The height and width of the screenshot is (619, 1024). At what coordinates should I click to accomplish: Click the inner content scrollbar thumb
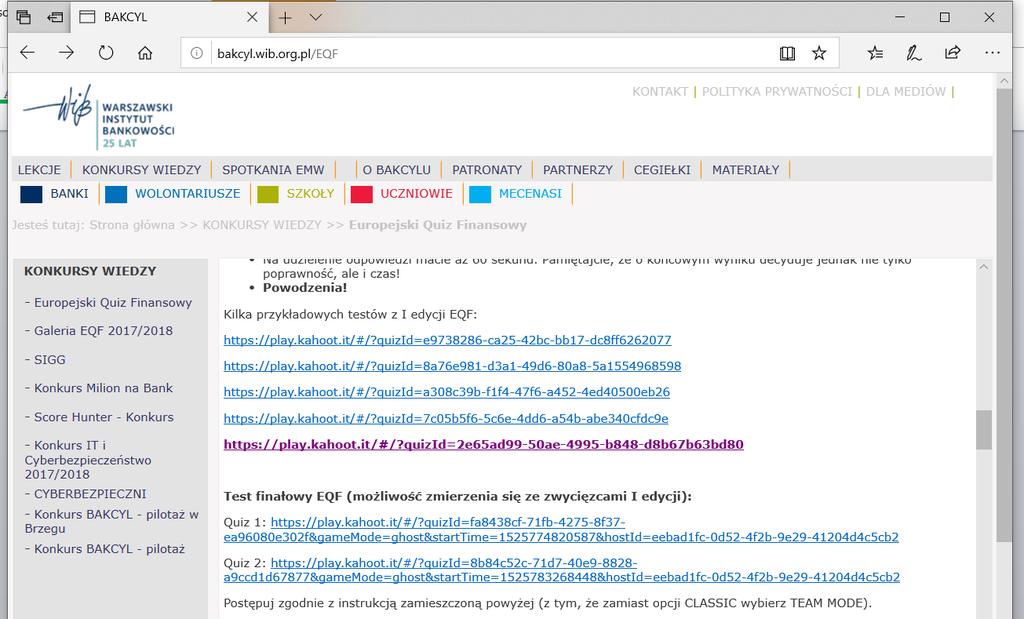point(984,430)
